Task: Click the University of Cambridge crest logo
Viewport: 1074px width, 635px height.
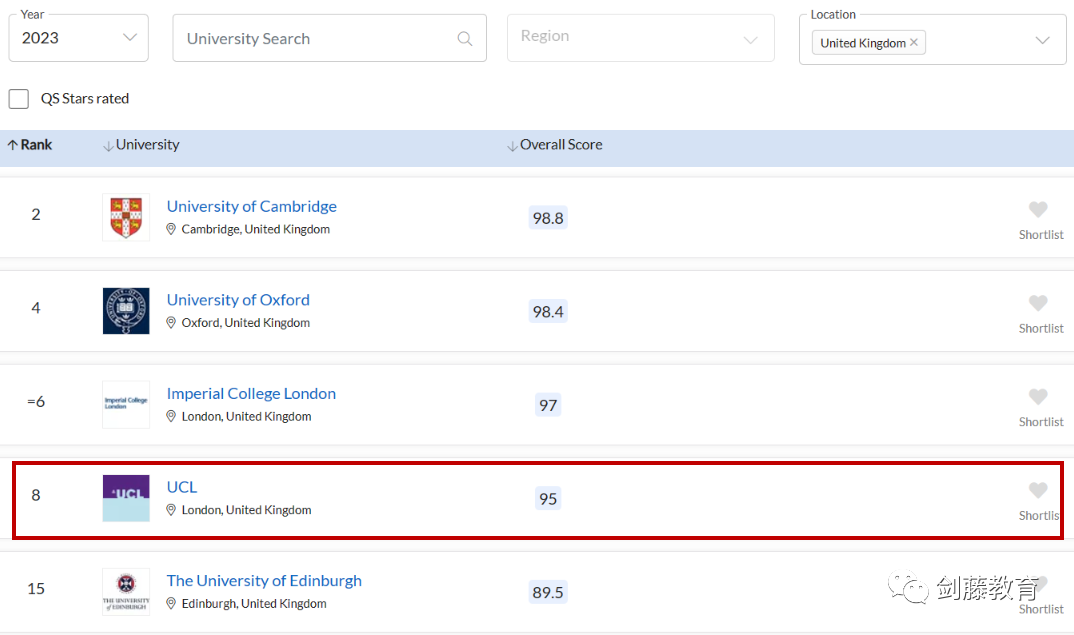Action: (x=126, y=217)
